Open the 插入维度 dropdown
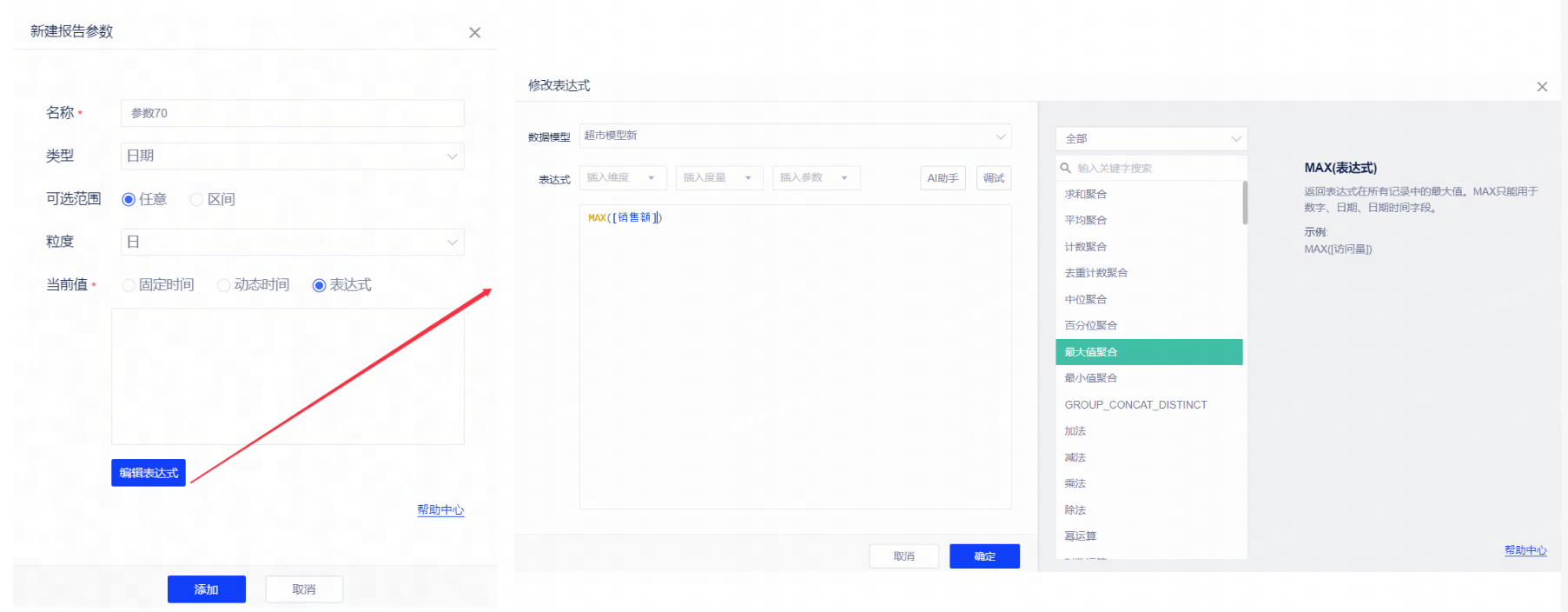The image size is (1568, 612). [622, 178]
